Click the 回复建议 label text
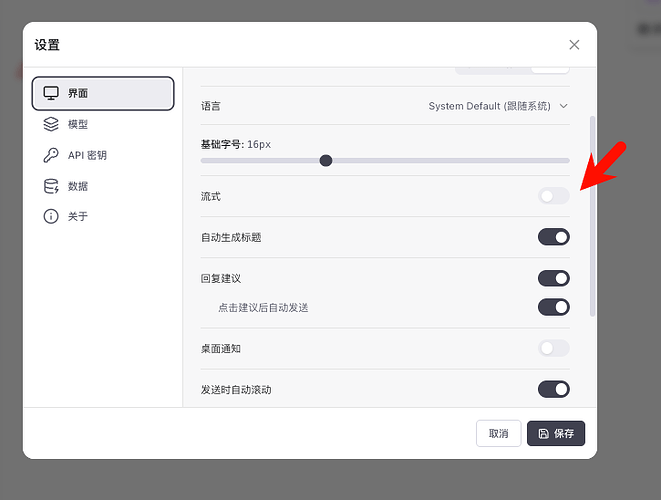The height and width of the screenshot is (500, 661). click(221, 278)
